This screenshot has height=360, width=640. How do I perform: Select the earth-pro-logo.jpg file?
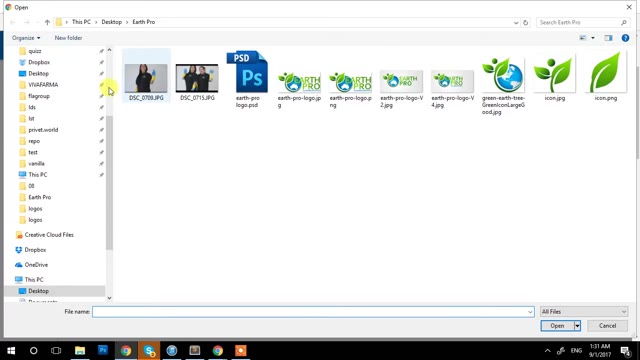click(299, 82)
